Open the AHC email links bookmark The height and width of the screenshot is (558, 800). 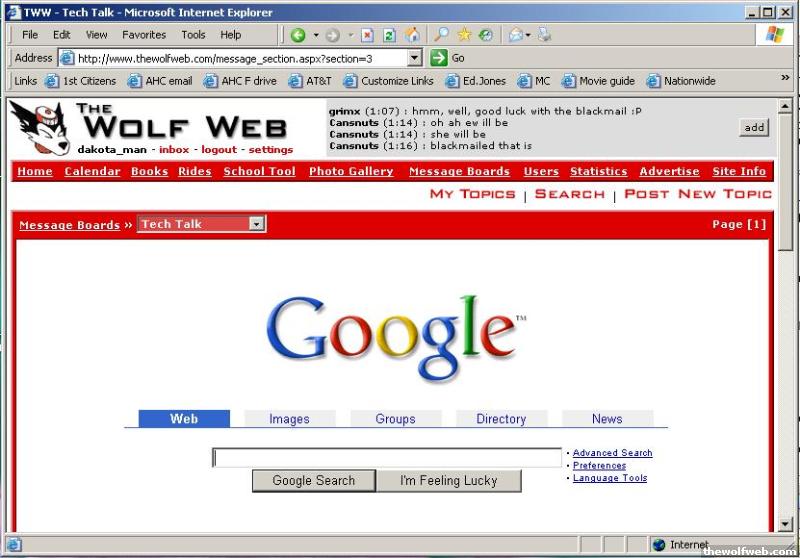159,81
